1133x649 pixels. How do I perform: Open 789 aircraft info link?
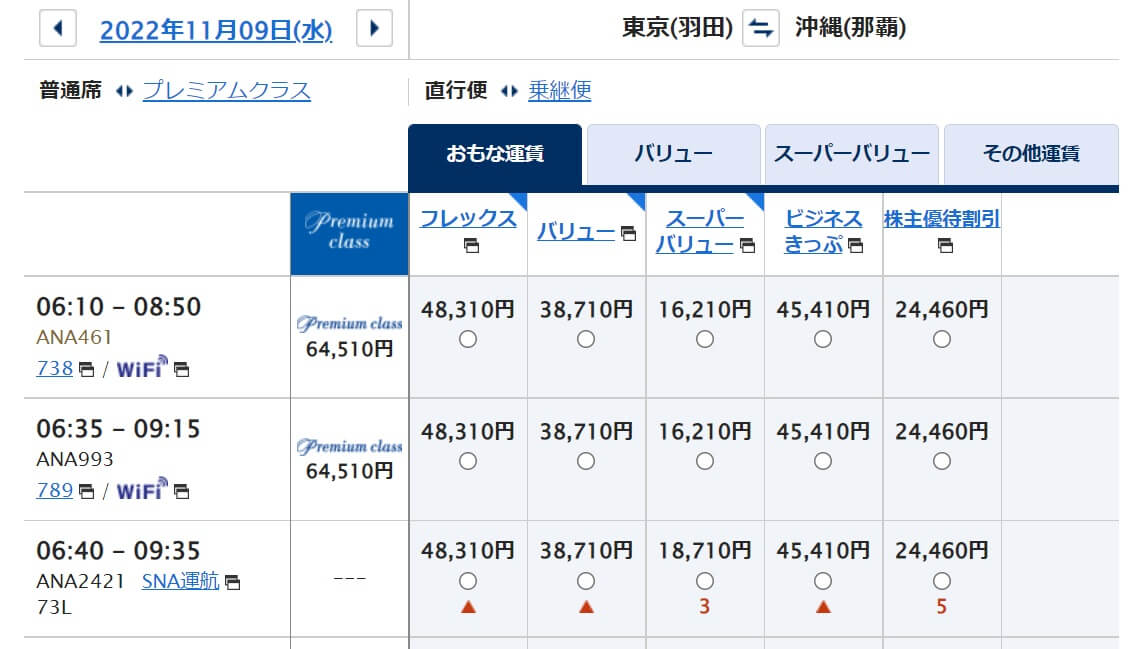click(54, 490)
